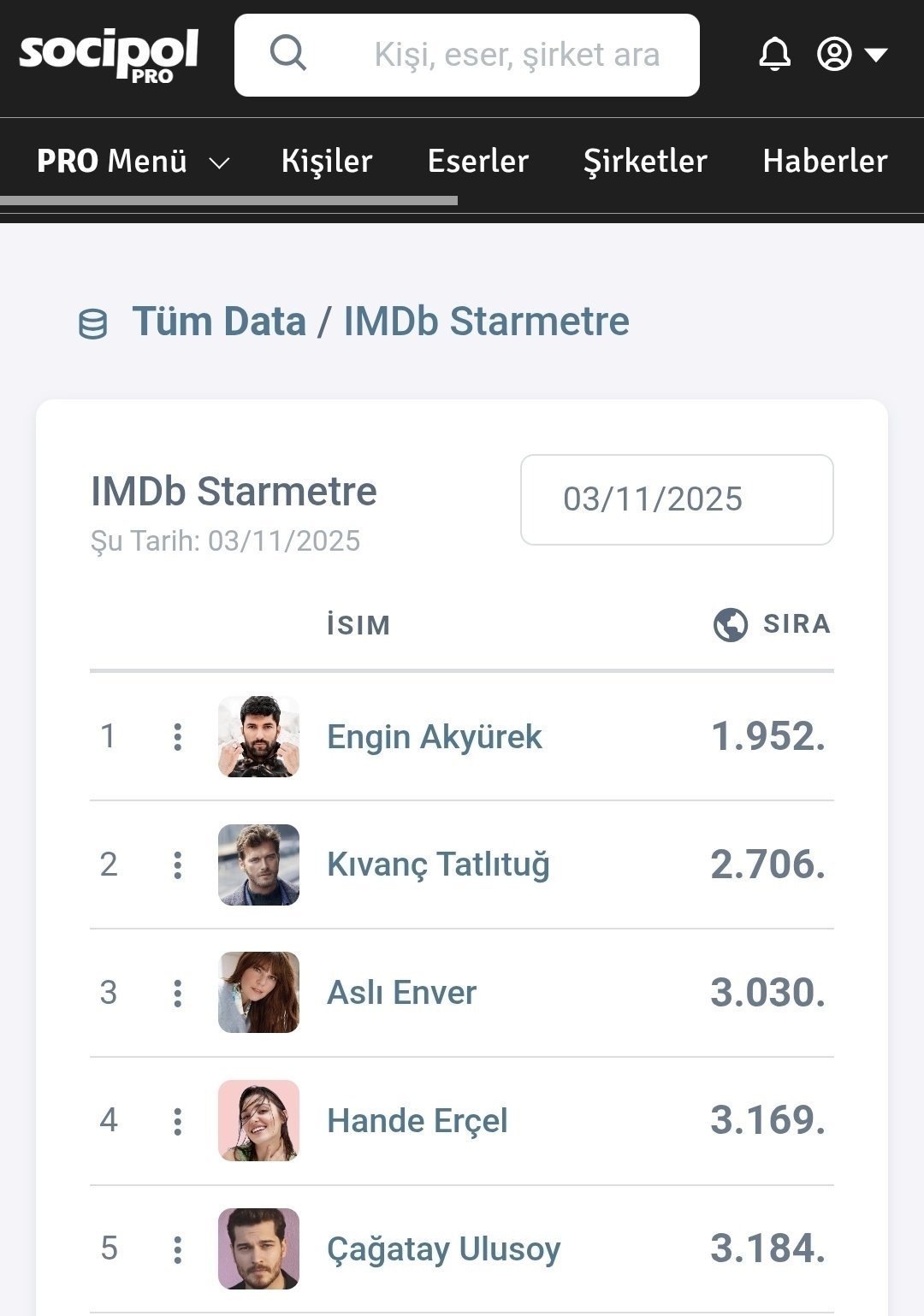This screenshot has height=1316, width=924.
Task: Open three-dot menu for Kıvanç Tatlıtuğ
Action: [x=178, y=865]
